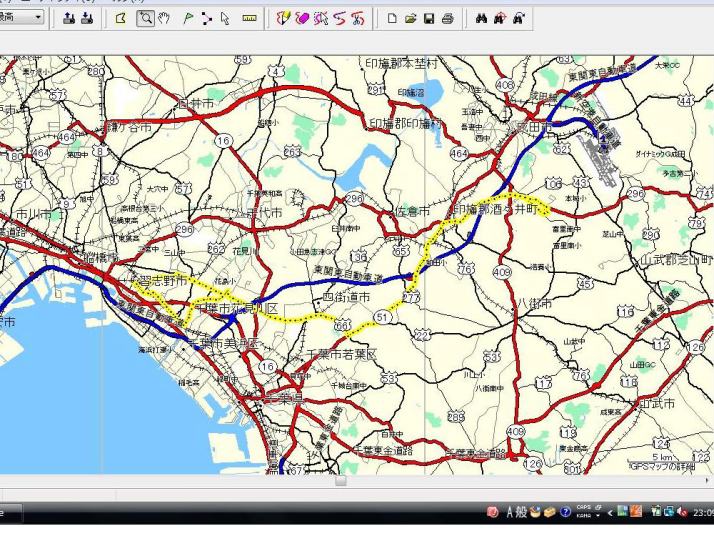Click the GPSマップの詳細 map detail label
This screenshot has height=536, width=714.
(663, 466)
